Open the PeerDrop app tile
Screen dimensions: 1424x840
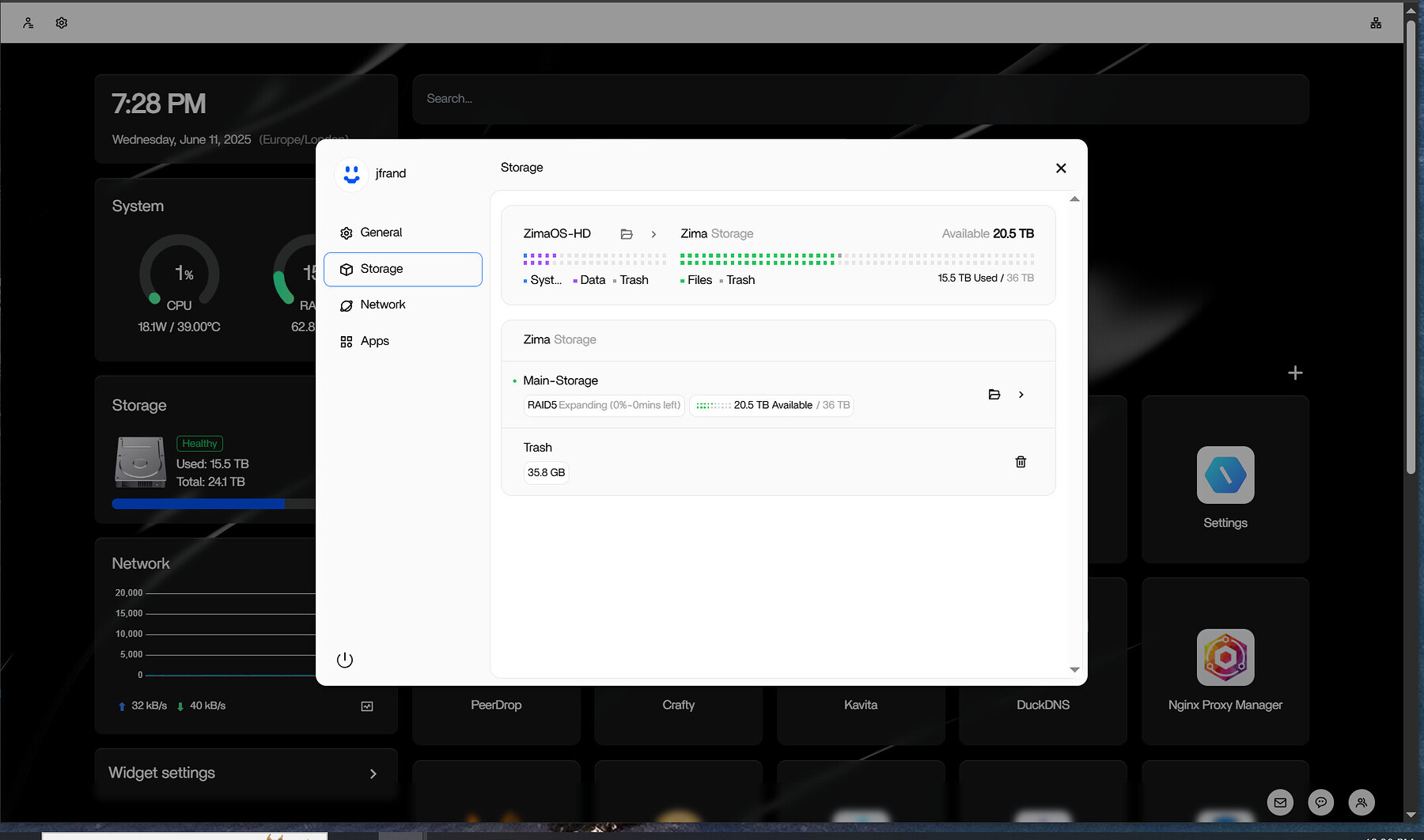(x=496, y=705)
